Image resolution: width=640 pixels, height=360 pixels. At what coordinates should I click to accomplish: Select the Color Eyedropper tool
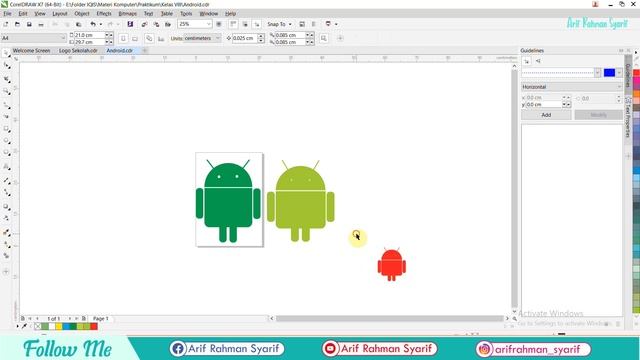(6, 232)
